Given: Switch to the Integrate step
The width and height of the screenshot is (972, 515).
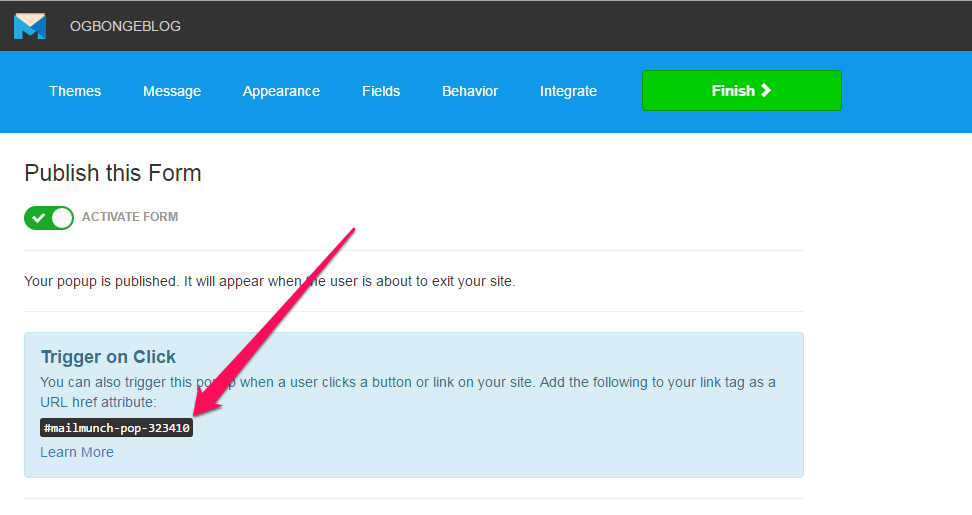Looking at the screenshot, I should [x=568, y=91].
